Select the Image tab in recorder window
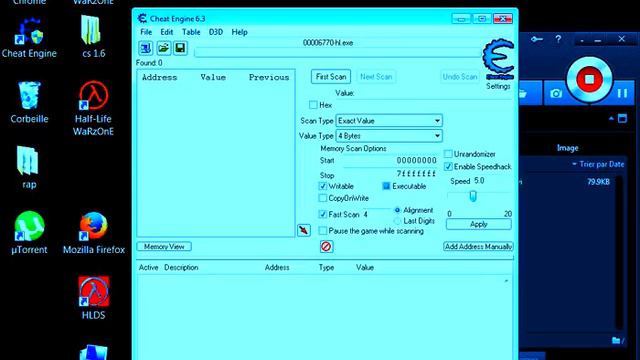This screenshot has height=360, width=640. click(x=567, y=148)
